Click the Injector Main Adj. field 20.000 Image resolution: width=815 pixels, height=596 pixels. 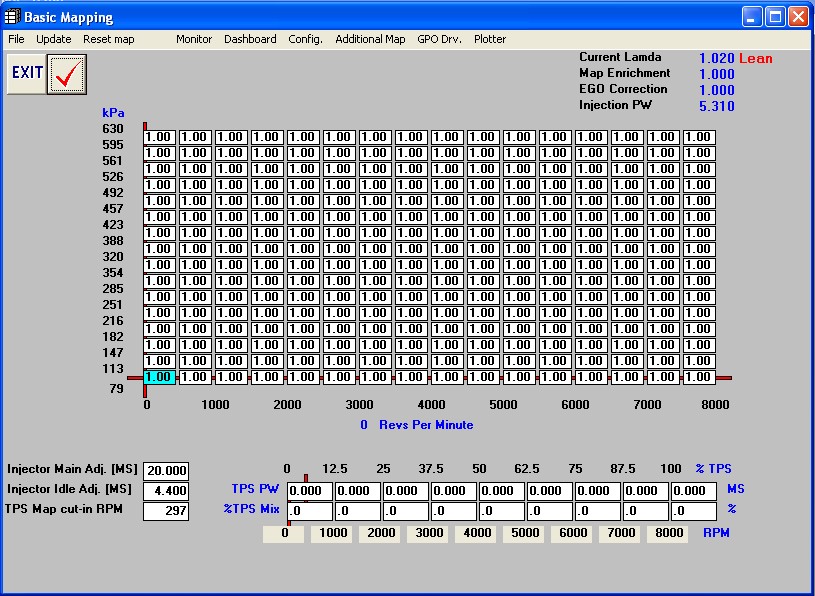(166, 471)
